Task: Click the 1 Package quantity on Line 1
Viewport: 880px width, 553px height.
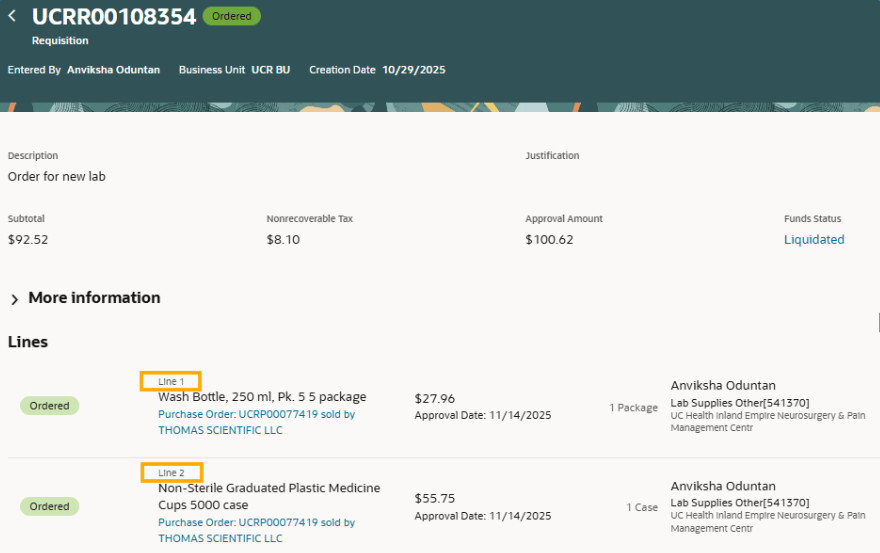Action: pyautogui.click(x=633, y=408)
